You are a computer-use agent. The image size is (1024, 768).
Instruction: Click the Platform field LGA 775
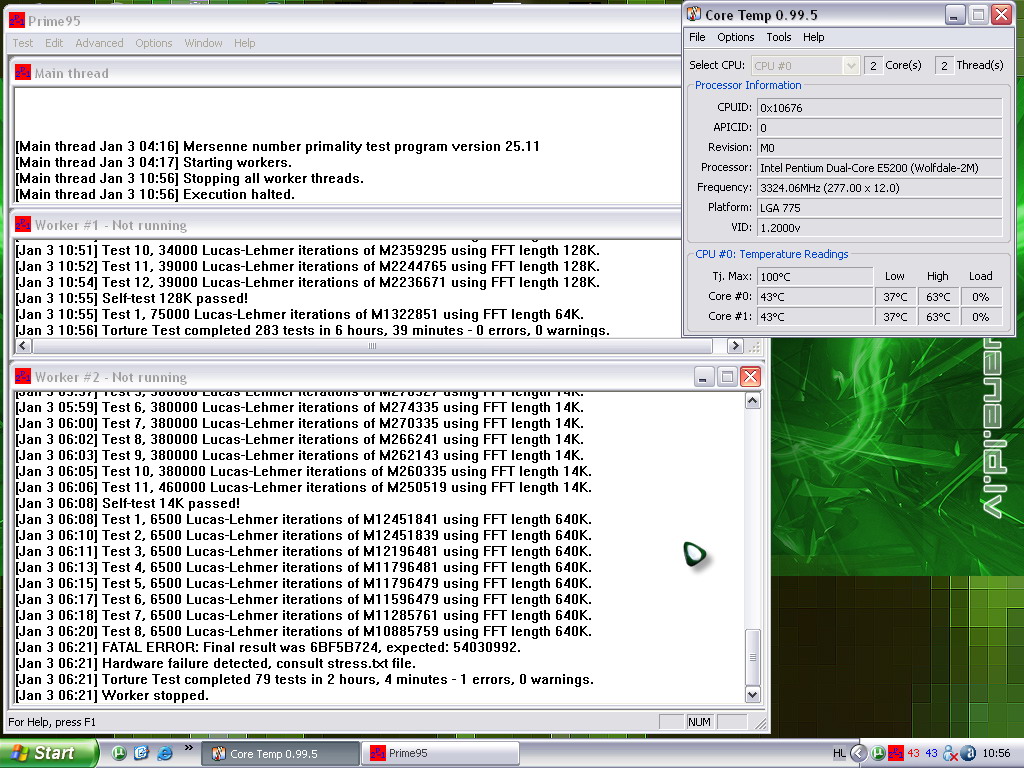point(879,208)
